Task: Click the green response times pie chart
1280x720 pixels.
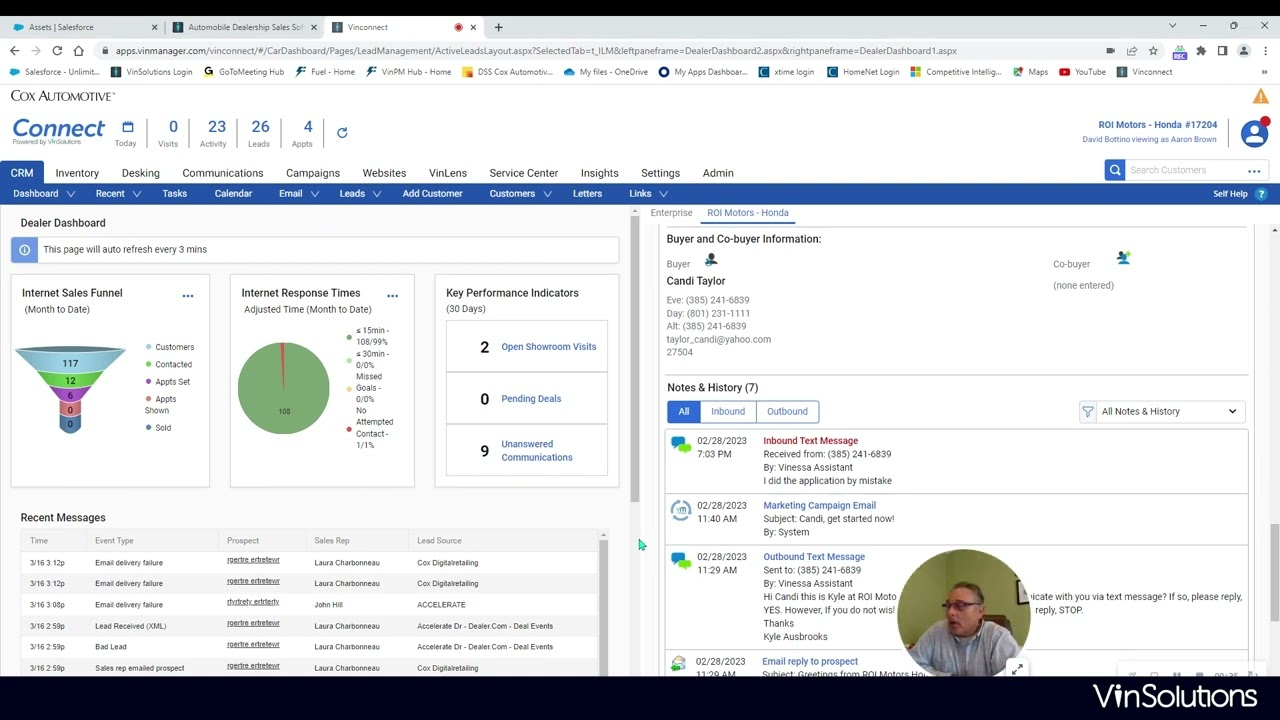Action: point(284,388)
